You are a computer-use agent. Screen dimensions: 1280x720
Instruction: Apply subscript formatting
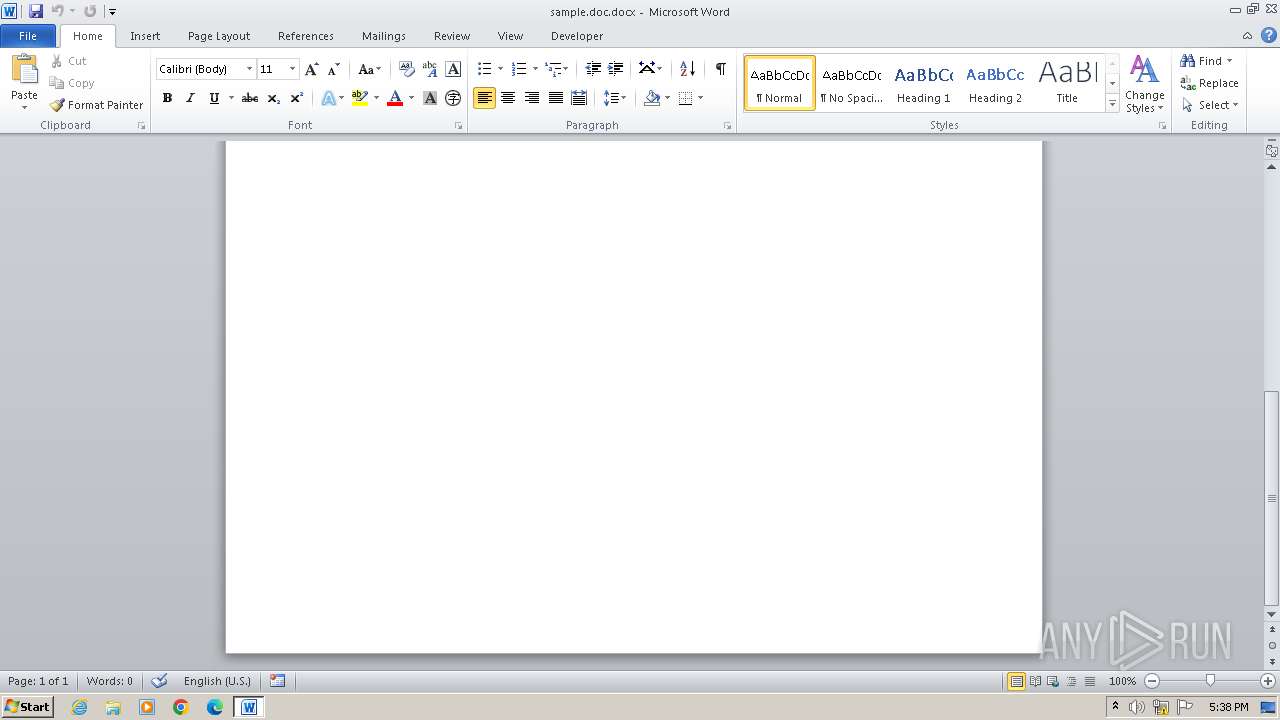(x=273, y=98)
